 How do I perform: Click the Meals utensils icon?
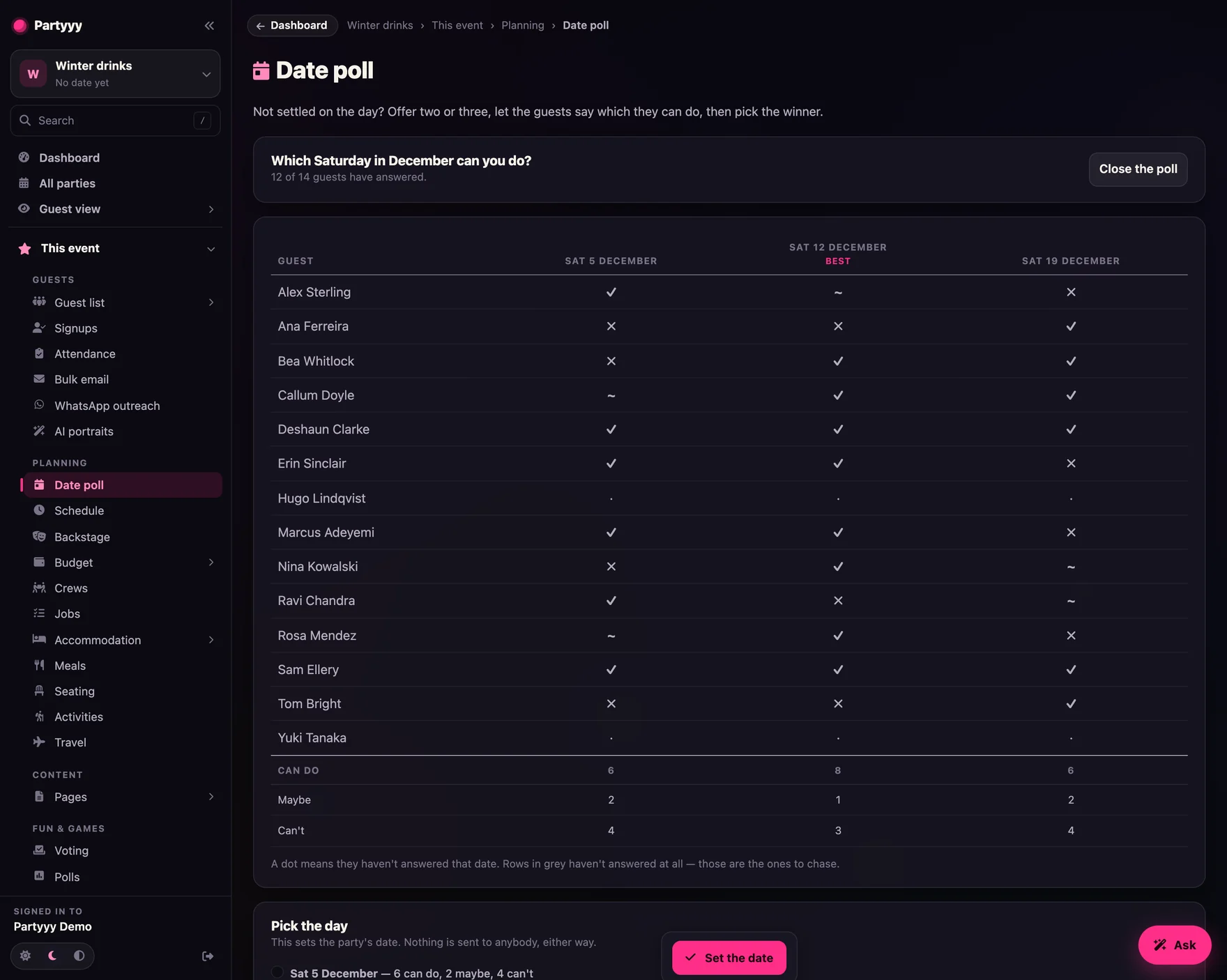[39, 665]
